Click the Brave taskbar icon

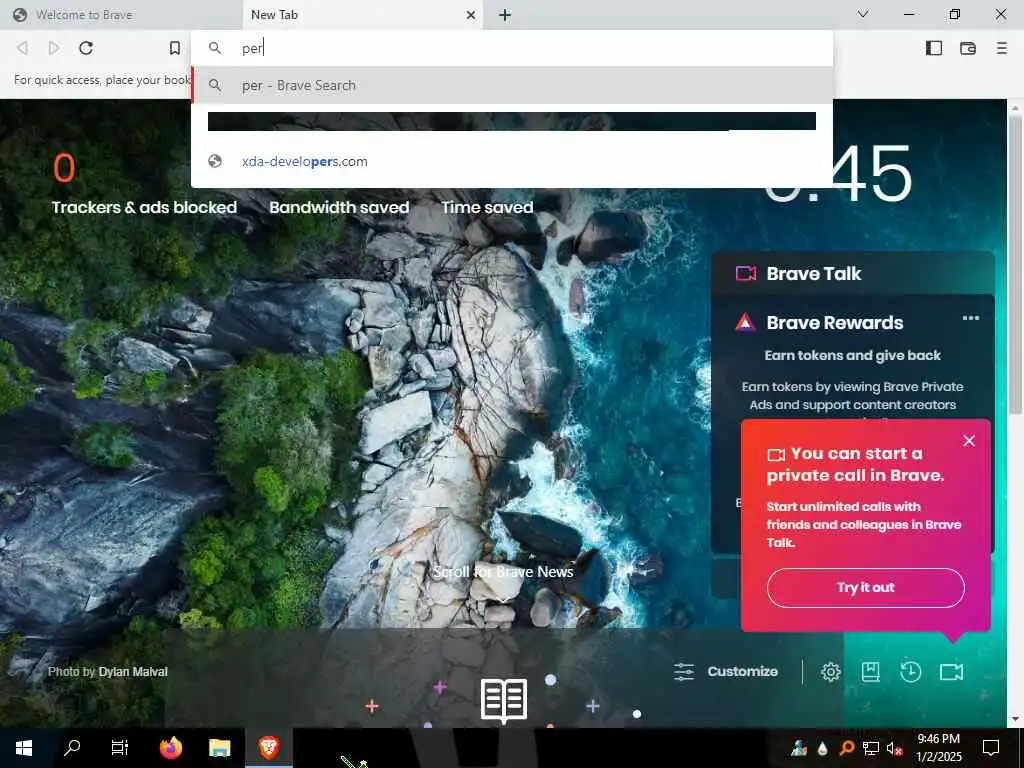point(268,748)
